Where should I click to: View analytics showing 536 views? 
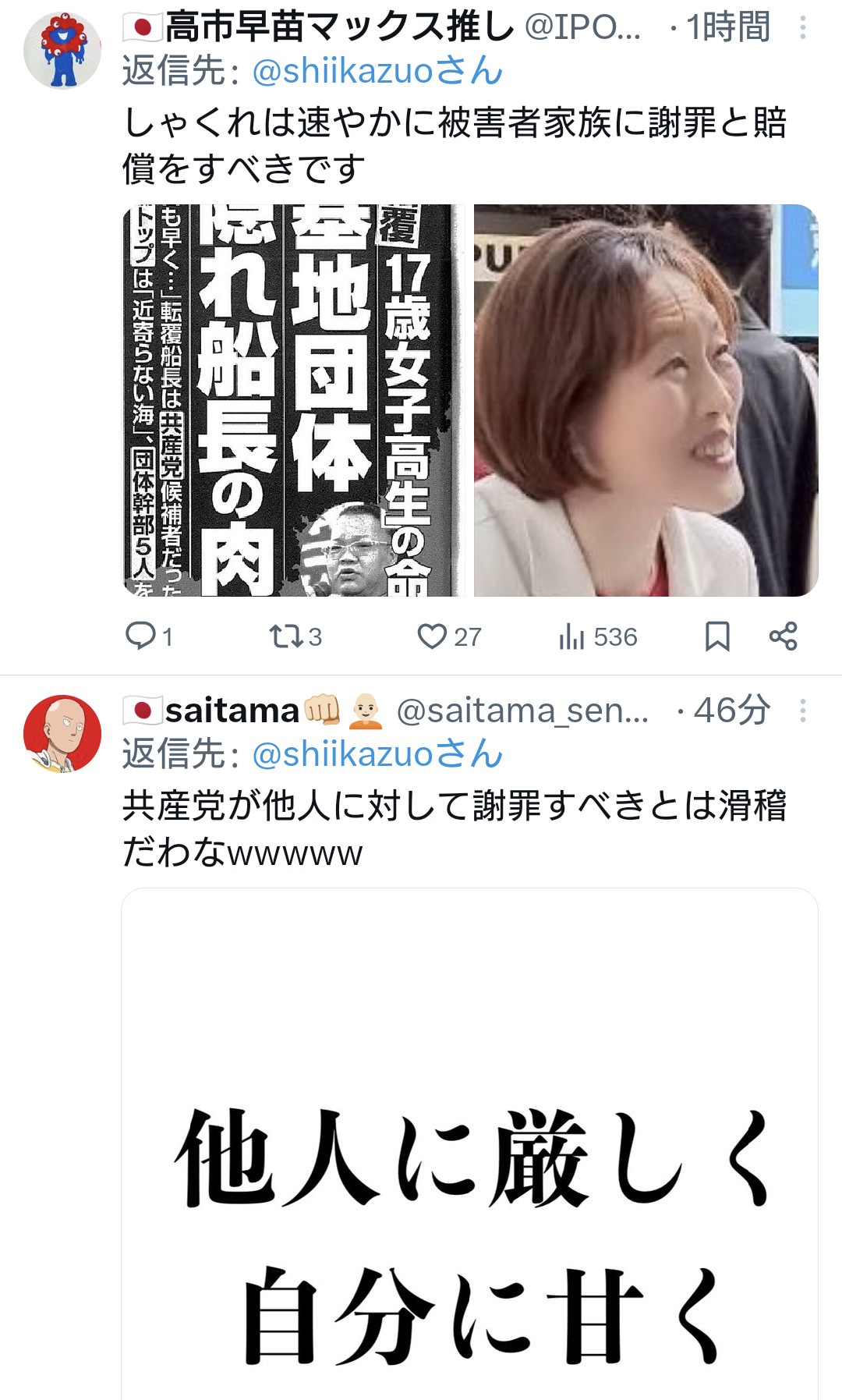click(x=598, y=636)
